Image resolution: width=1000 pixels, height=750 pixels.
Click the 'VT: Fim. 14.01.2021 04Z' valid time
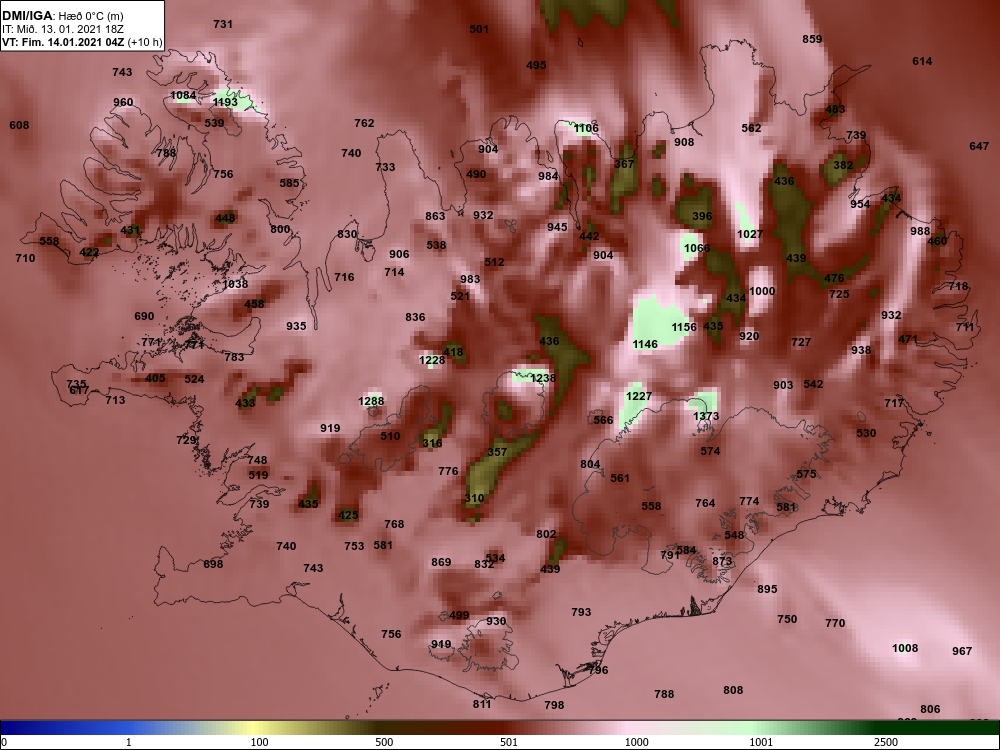point(63,43)
